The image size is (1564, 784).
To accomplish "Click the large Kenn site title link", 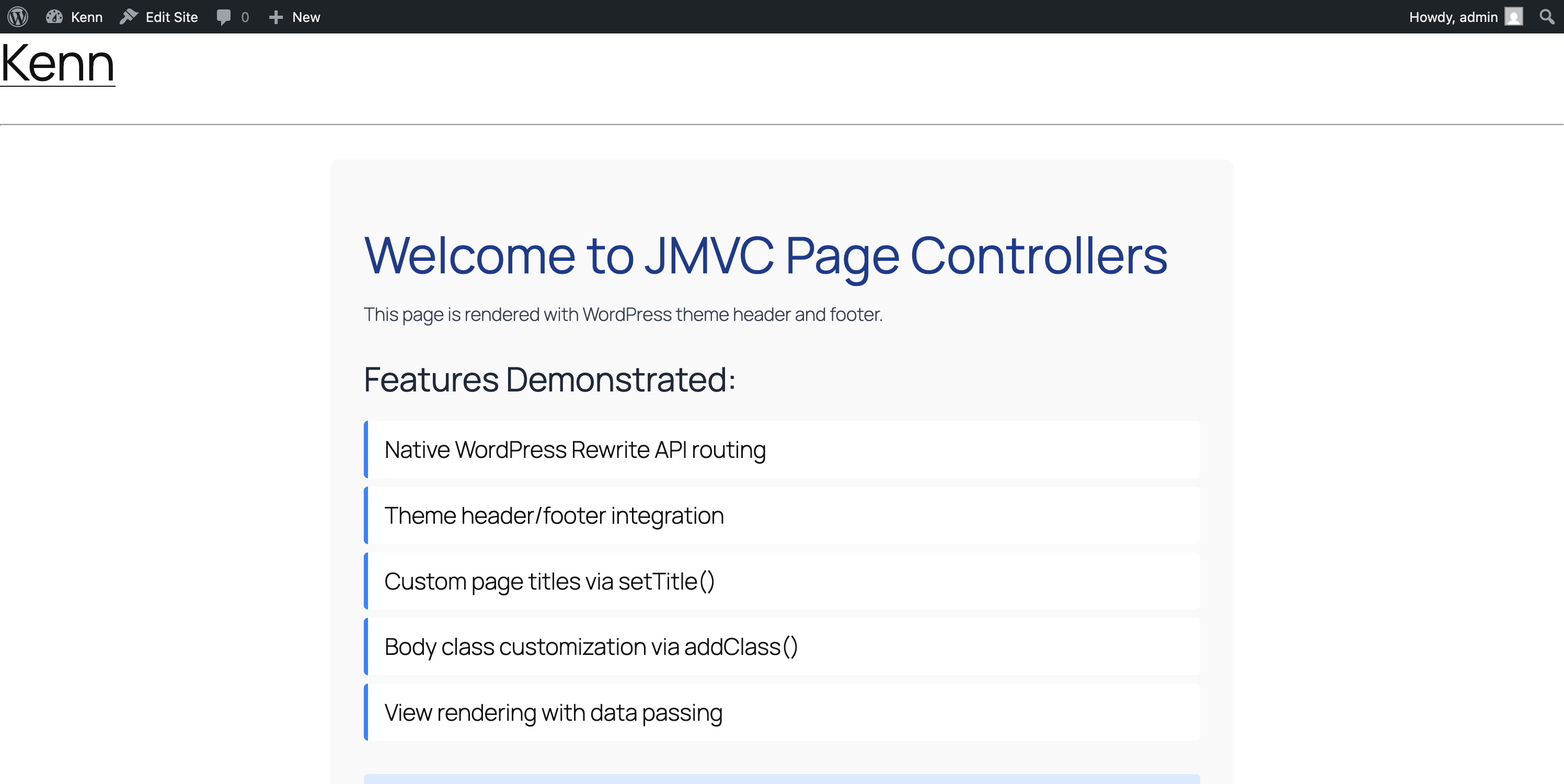I will tap(57, 63).
